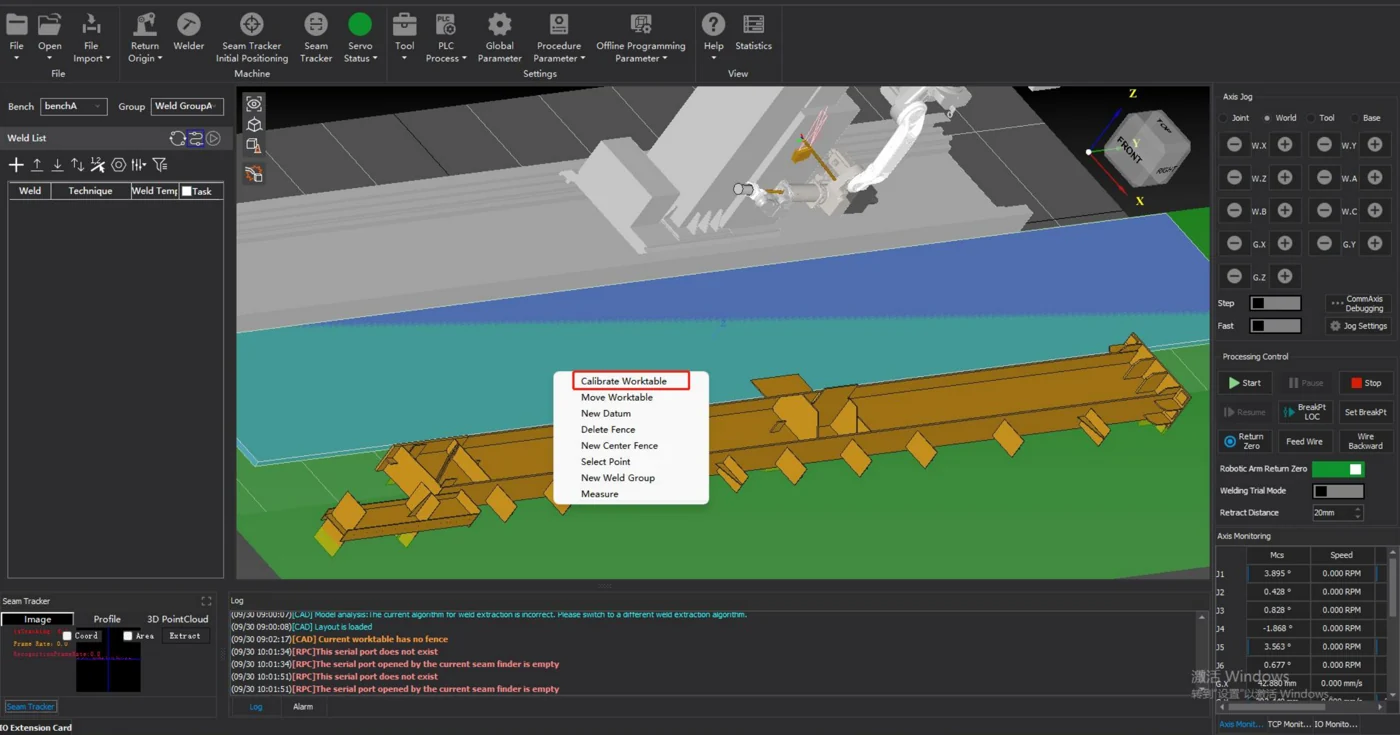Click the Welder toolbar icon
Viewport: 1400px width, 735px height.
click(188, 32)
